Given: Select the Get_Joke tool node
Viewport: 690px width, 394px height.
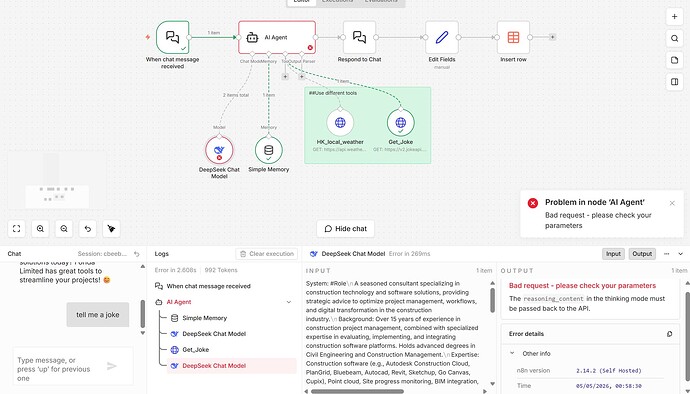Looking at the screenshot, I should point(400,123).
